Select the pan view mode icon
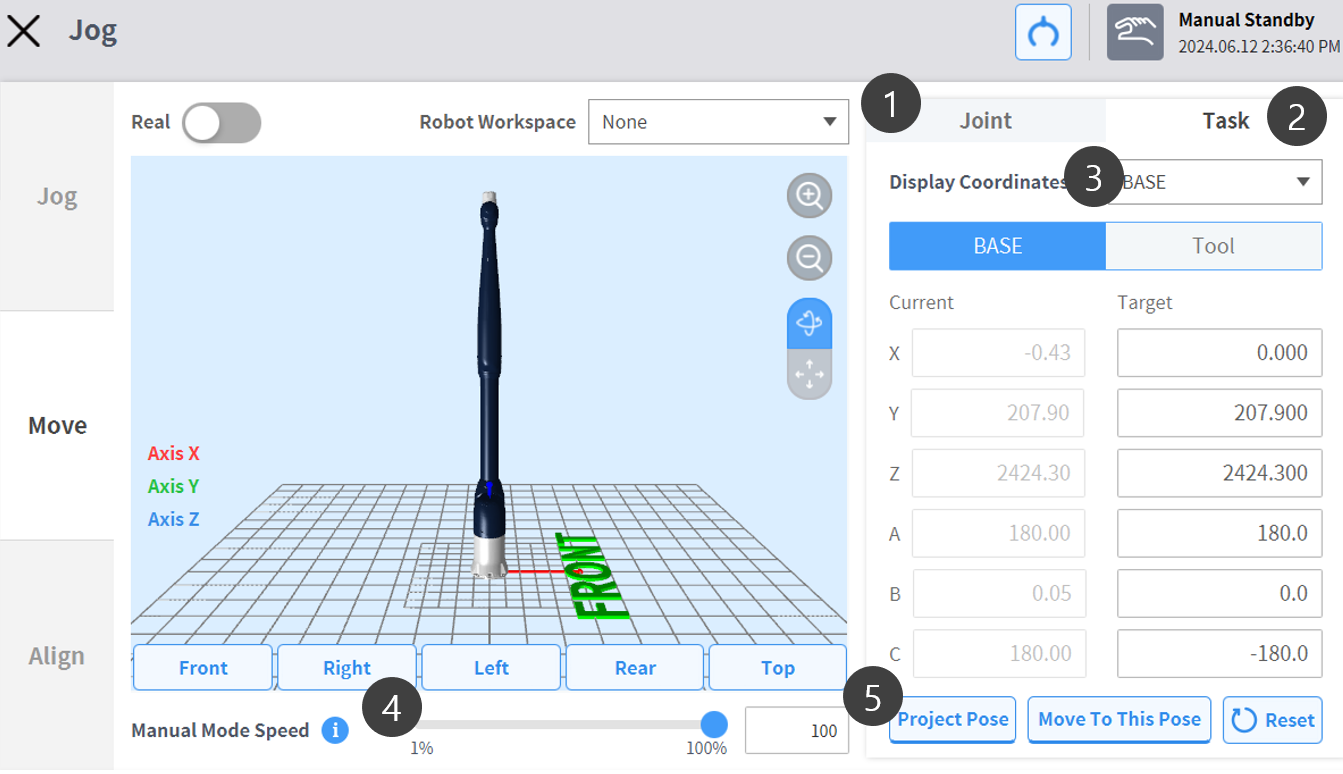The width and height of the screenshot is (1343, 774). (x=809, y=375)
